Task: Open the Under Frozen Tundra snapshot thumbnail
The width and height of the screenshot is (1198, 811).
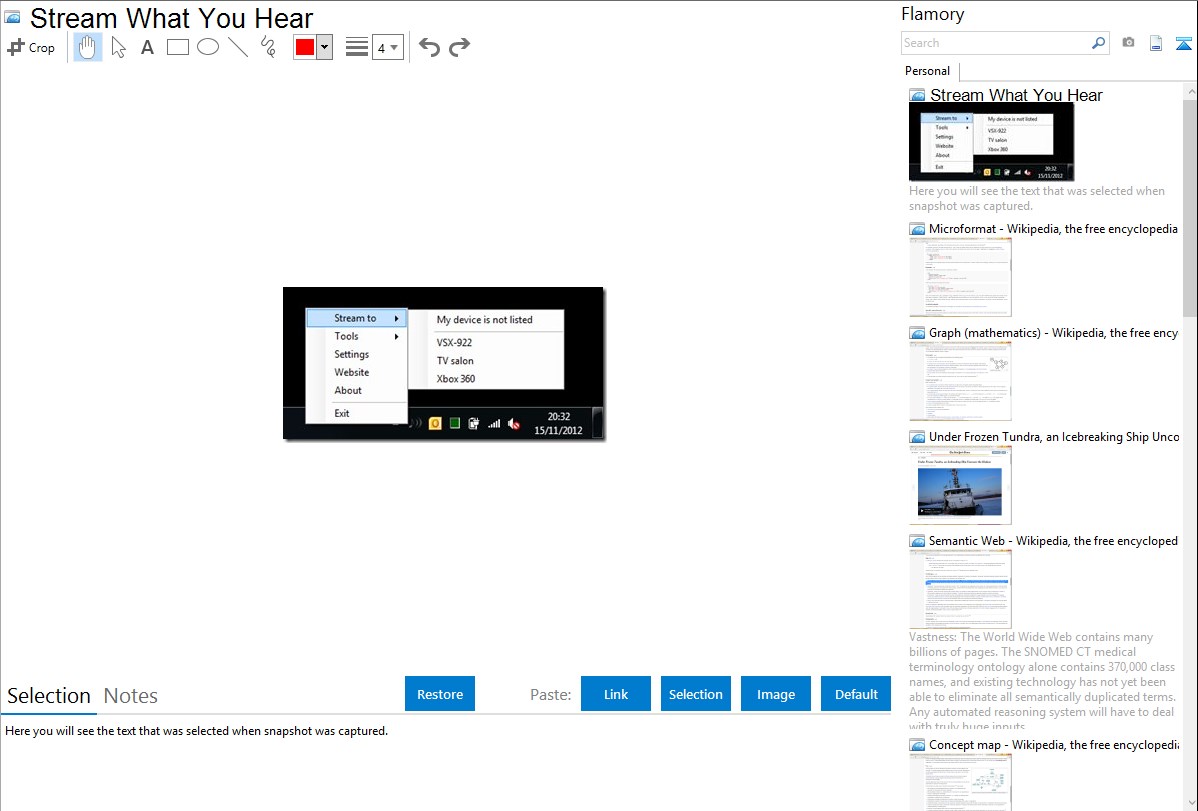Action: 960,485
